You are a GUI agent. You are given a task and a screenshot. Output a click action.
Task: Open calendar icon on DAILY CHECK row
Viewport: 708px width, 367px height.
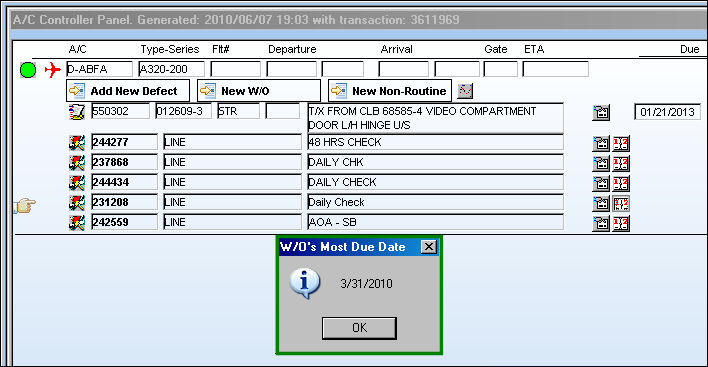click(601, 183)
